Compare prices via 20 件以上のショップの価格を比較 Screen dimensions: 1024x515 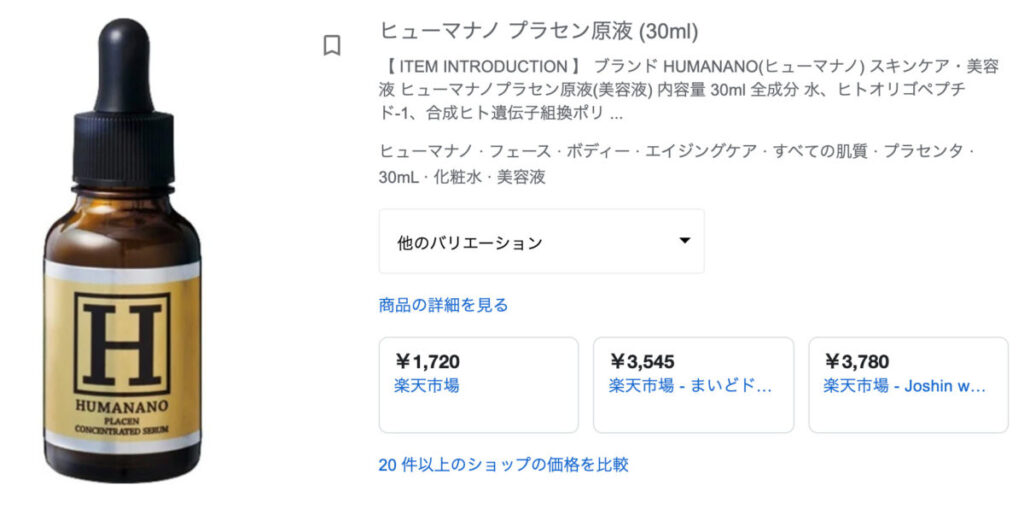(x=503, y=464)
